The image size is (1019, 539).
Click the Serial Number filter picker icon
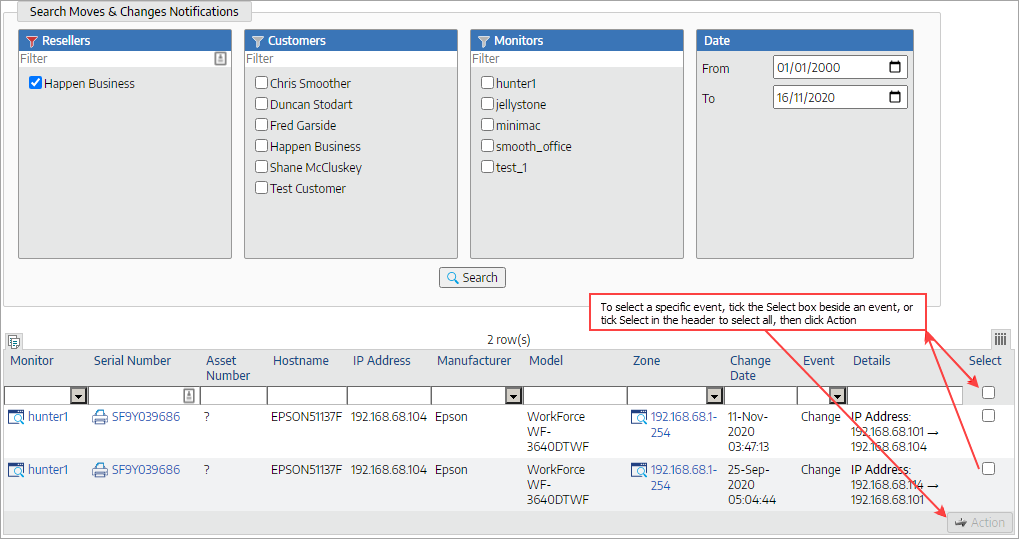click(189, 395)
